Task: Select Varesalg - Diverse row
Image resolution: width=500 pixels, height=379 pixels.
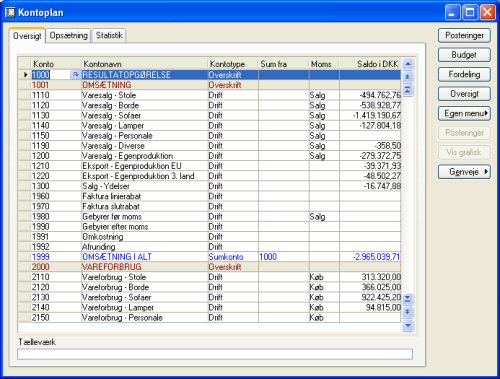Action: (210, 146)
